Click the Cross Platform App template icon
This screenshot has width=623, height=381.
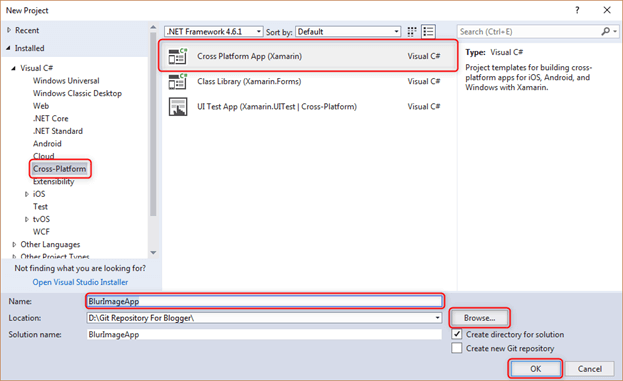point(178,56)
